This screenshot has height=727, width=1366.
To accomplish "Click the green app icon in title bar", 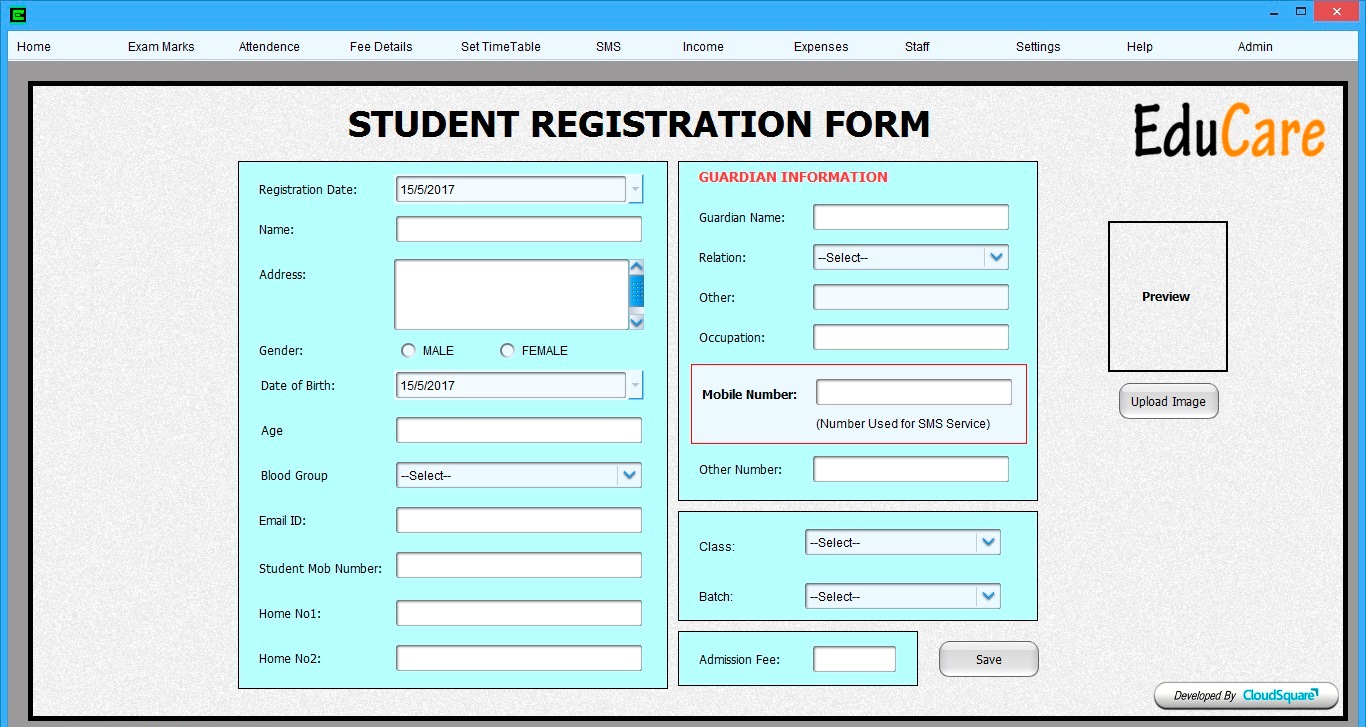I will click(x=17, y=14).
